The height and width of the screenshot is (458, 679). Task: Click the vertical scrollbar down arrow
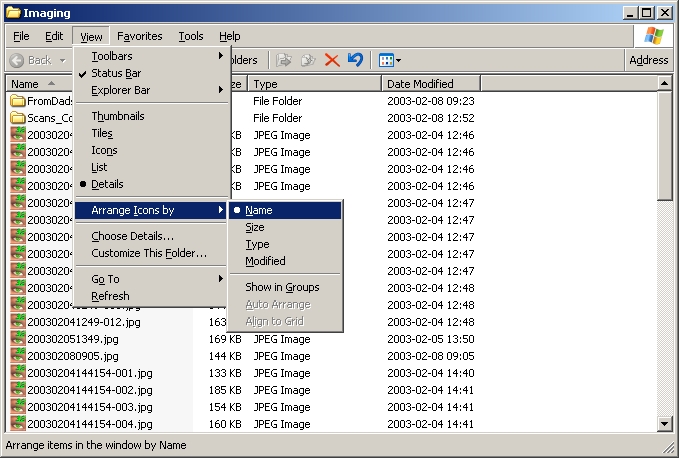[x=665, y=425]
